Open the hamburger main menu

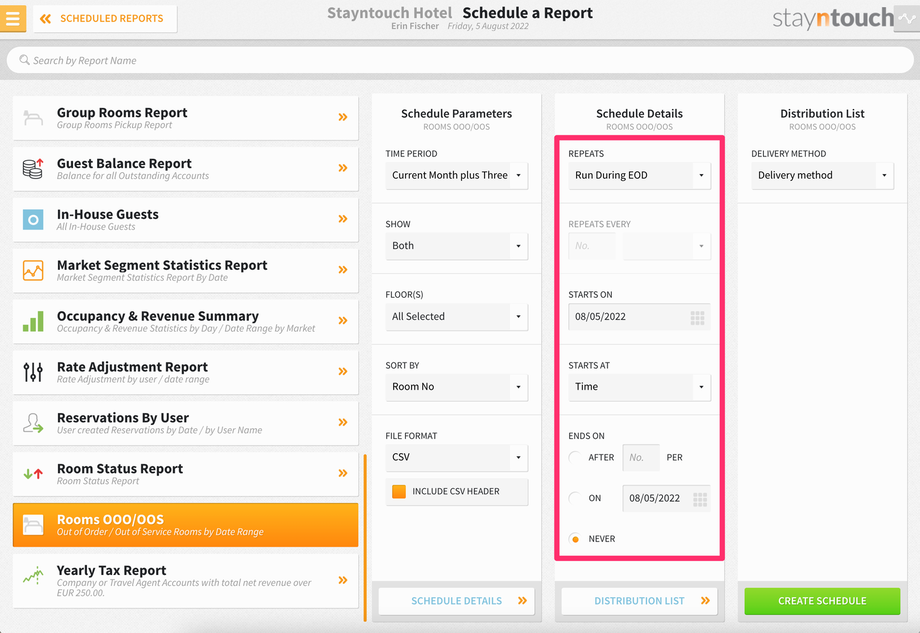(x=13, y=18)
